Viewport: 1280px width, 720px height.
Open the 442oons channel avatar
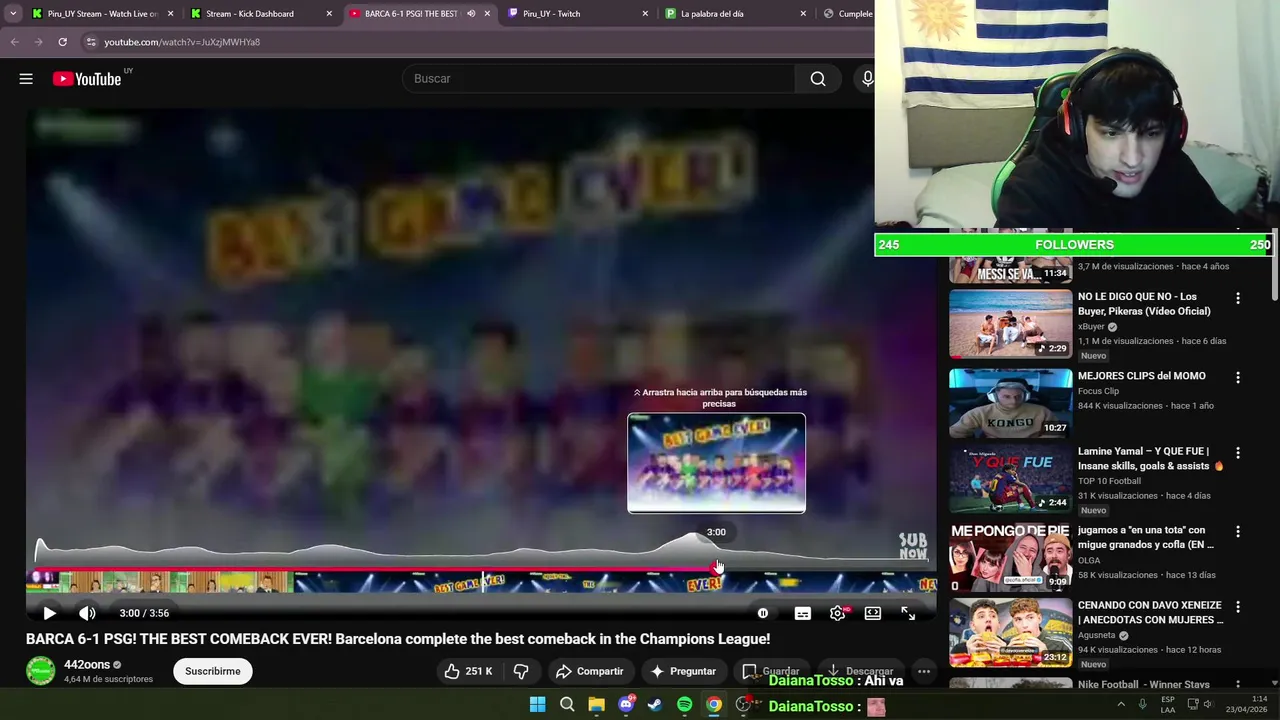click(41, 671)
